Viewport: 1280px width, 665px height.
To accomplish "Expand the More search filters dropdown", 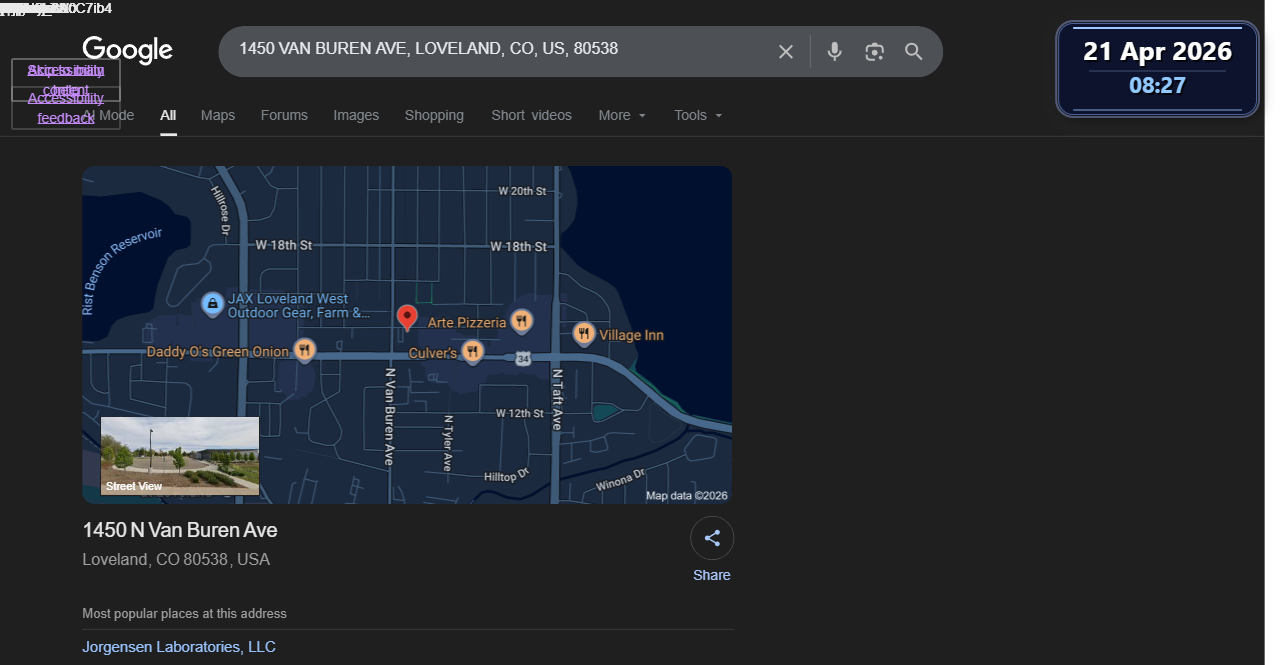I will click(622, 115).
